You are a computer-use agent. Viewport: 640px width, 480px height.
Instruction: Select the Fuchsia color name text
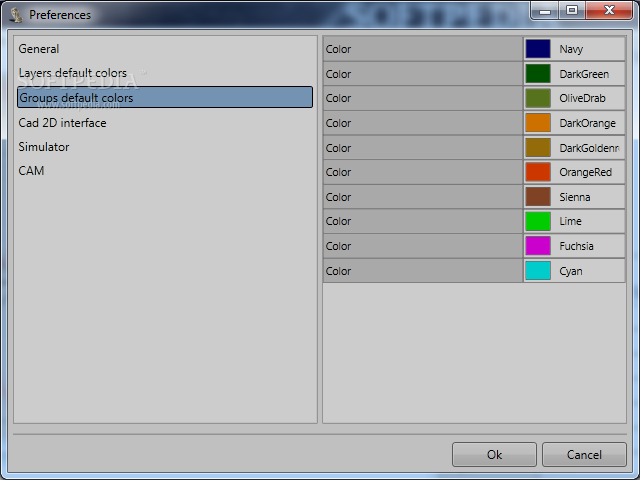coord(576,246)
